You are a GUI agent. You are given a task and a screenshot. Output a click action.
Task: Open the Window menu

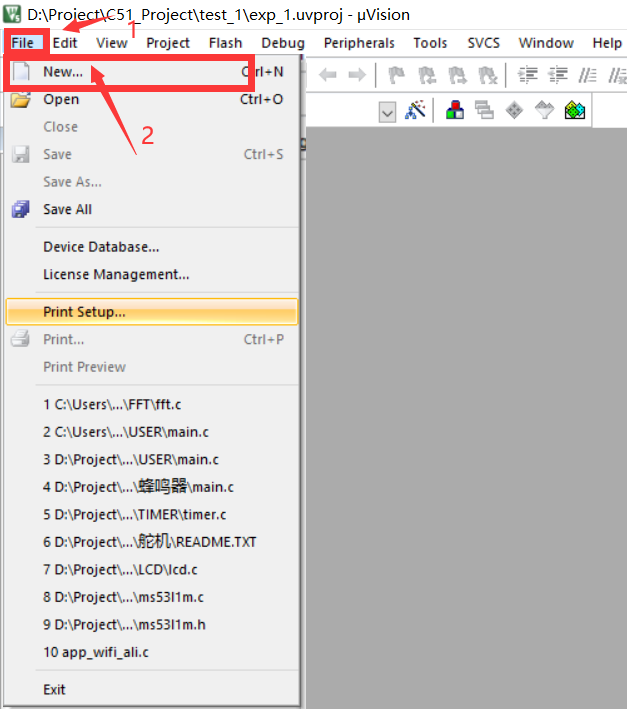point(546,43)
